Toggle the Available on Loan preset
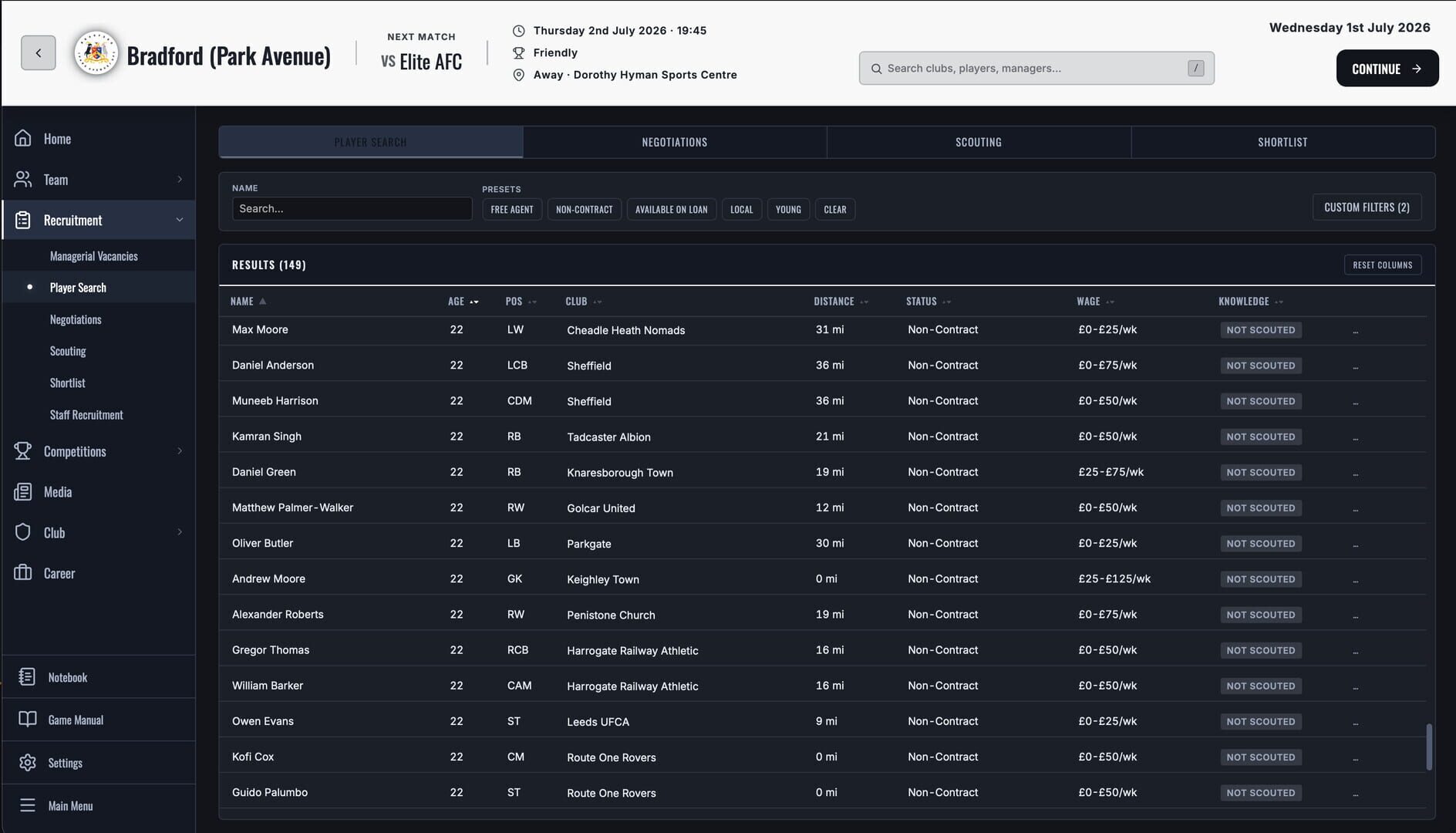 tap(672, 209)
